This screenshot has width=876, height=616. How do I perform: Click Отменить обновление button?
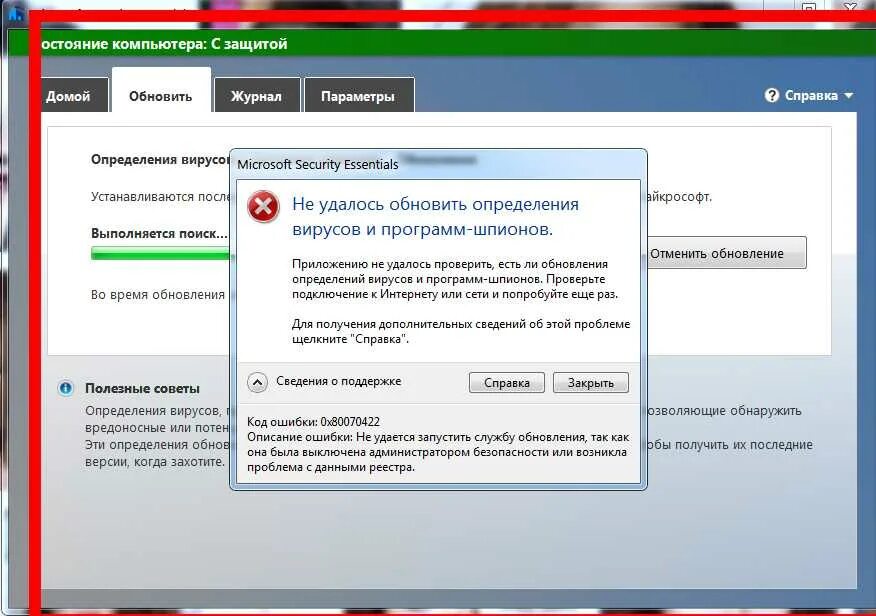[726, 253]
